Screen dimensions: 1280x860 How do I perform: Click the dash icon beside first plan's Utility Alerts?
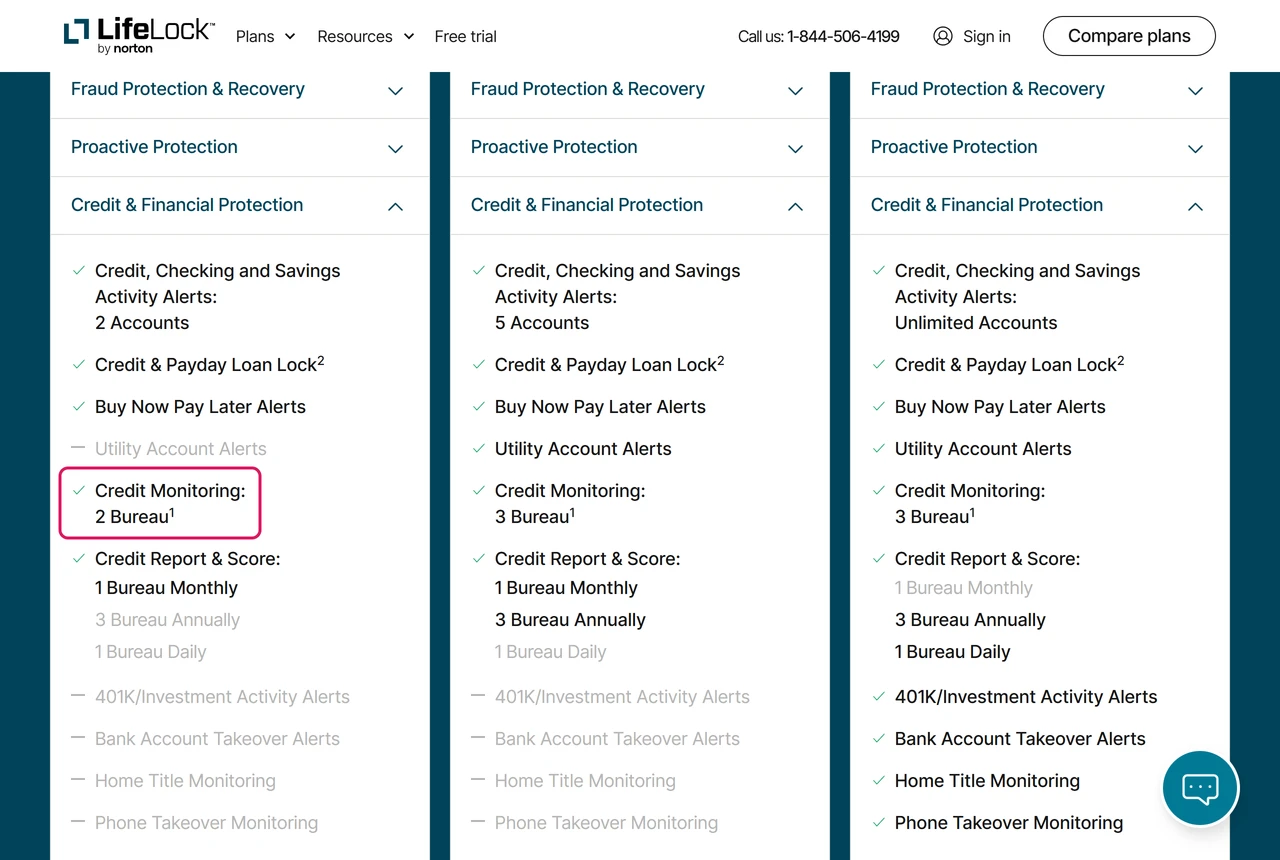tap(79, 448)
